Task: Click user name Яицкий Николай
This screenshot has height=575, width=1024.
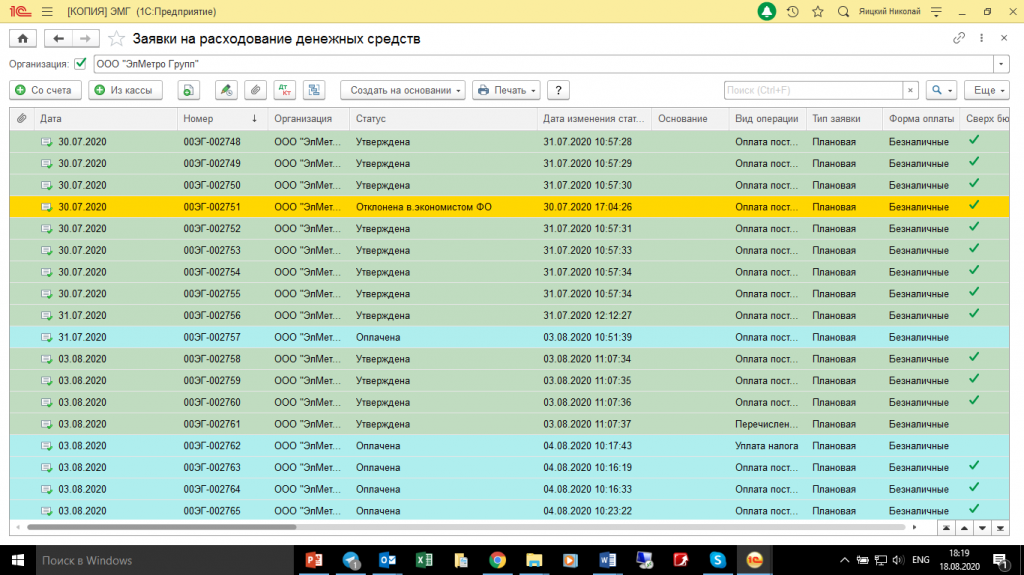Action: 889,12
